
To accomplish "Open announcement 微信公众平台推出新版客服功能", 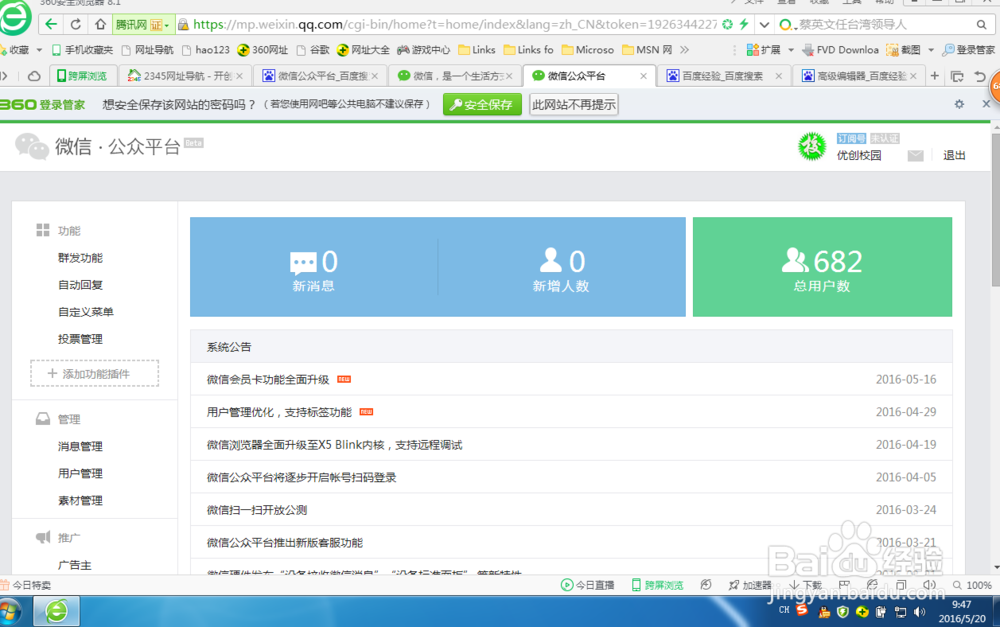I will (284, 543).
